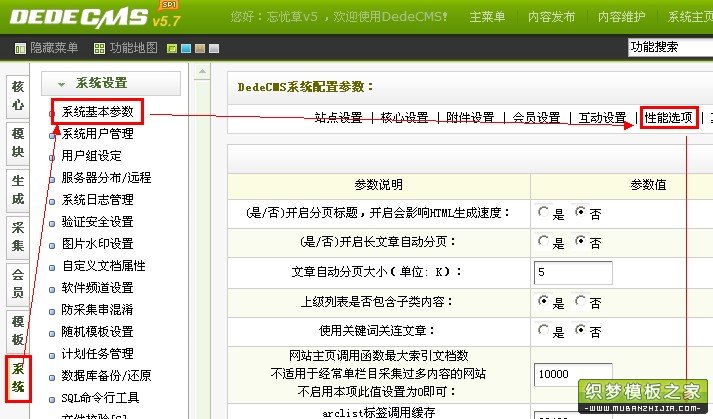The height and width of the screenshot is (419, 713).
Task: Switch to the 互动设置 config tab
Action: [602, 118]
